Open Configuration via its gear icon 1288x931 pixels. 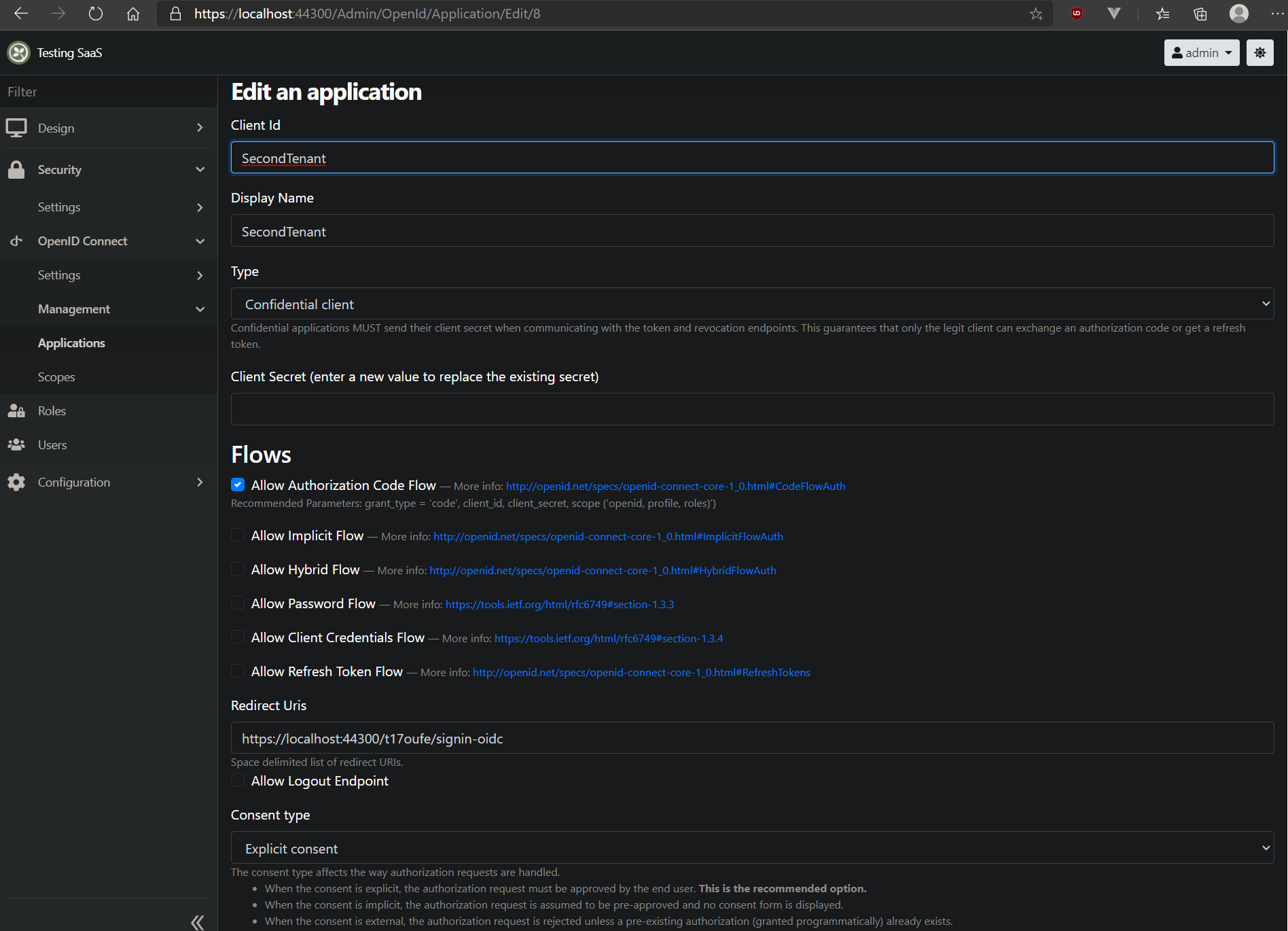[16, 482]
